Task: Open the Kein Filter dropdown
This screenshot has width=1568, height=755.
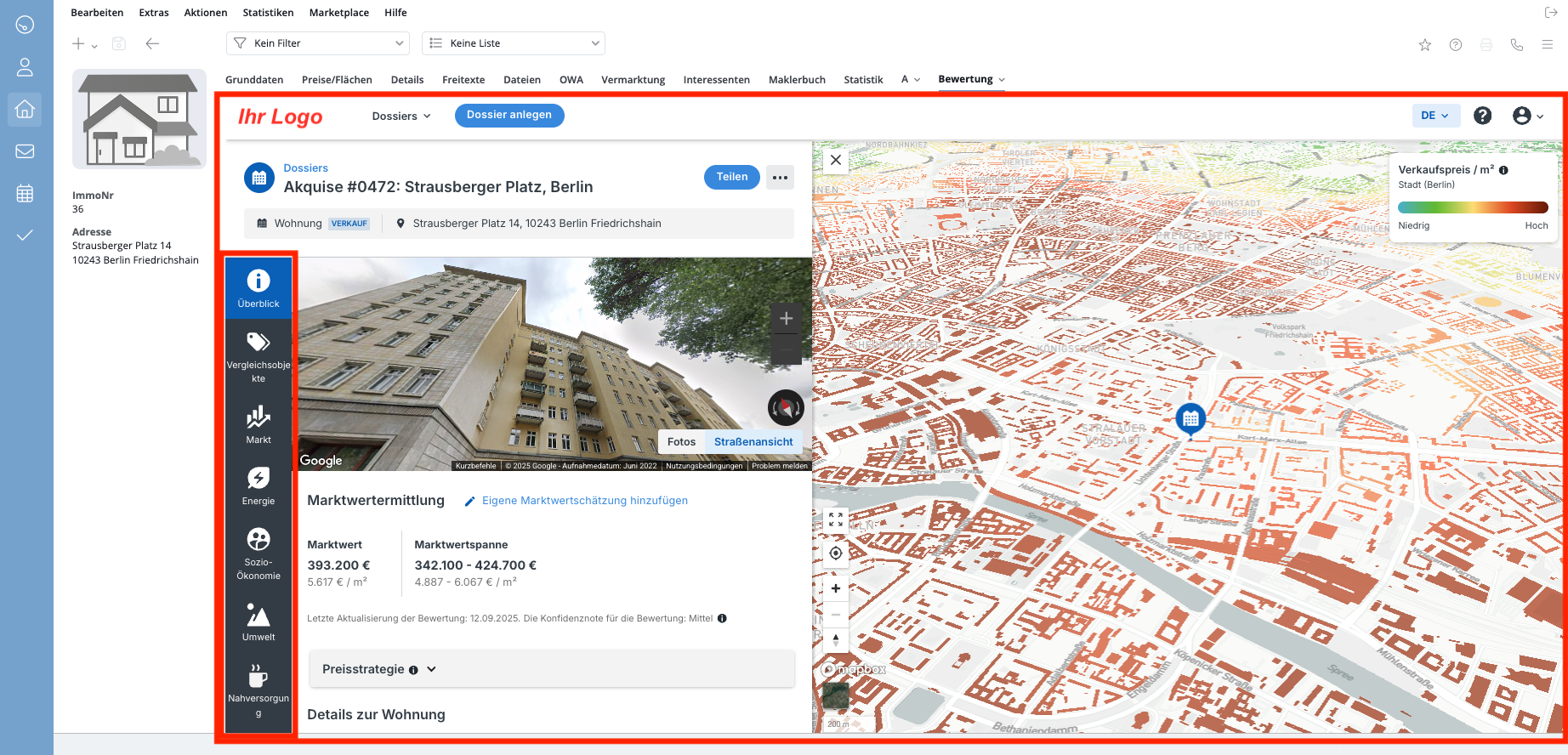Action: [x=318, y=43]
